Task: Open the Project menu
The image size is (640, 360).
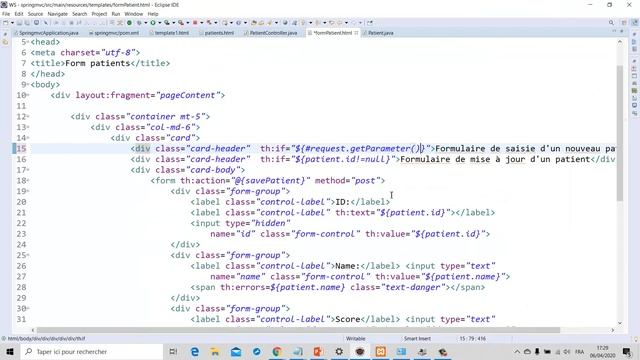Action: click(99, 14)
